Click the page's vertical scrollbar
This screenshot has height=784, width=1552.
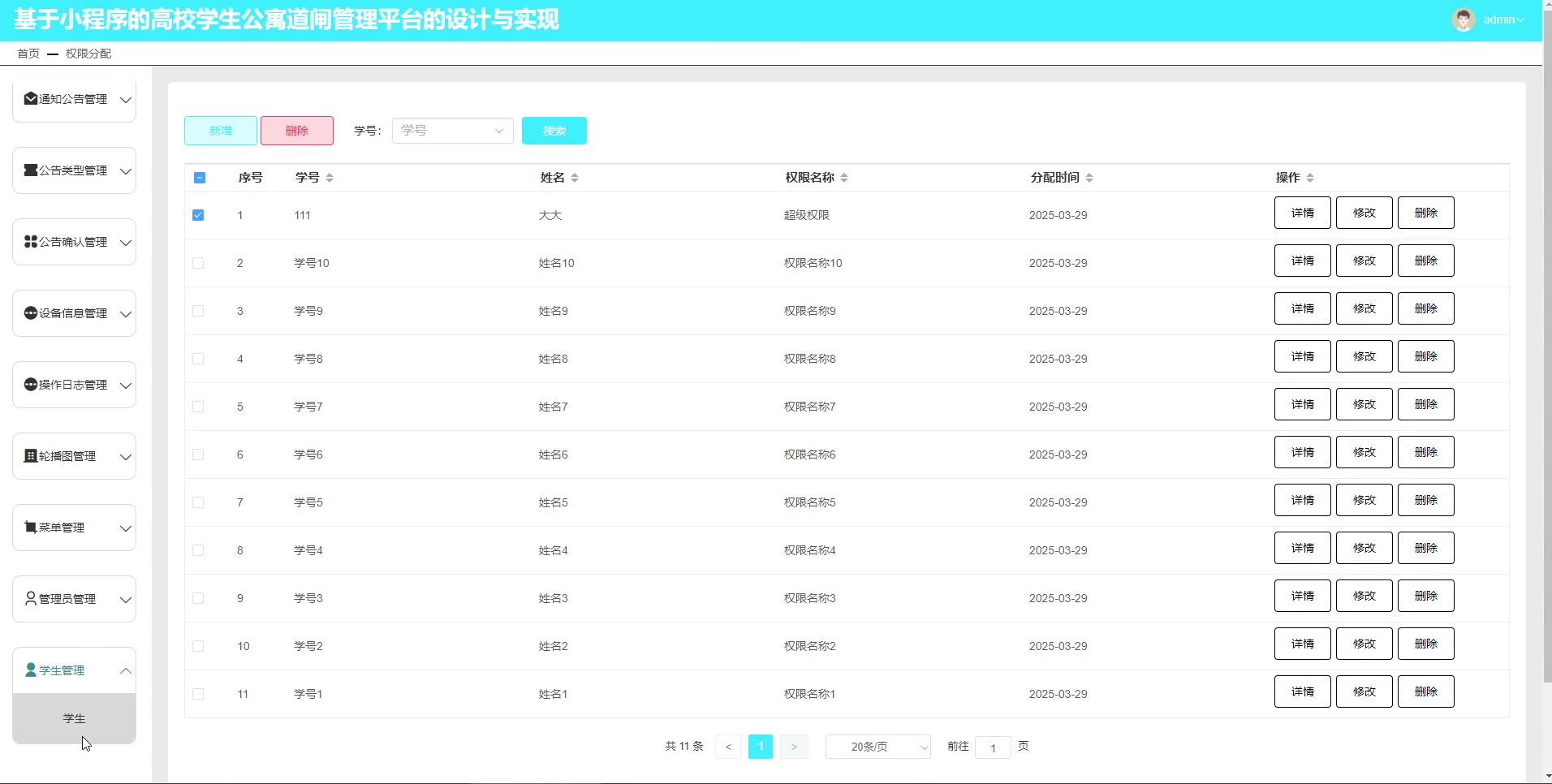point(1546,325)
